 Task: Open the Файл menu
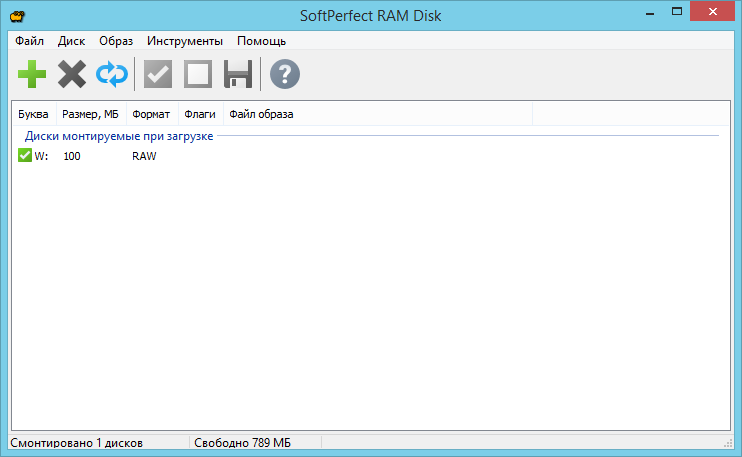tap(30, 41)
